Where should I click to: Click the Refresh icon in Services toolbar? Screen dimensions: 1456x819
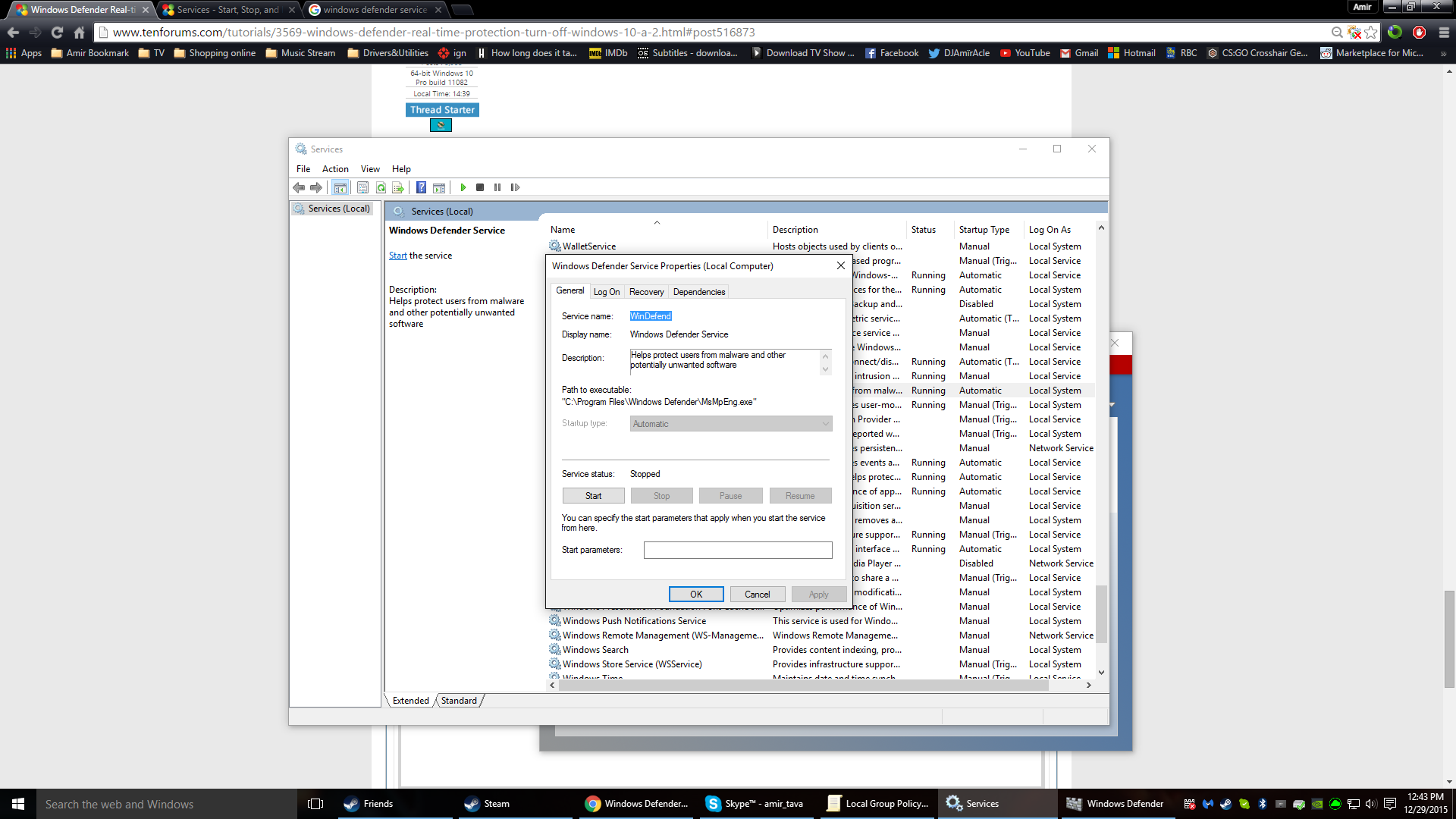click(x=381, y=187)
